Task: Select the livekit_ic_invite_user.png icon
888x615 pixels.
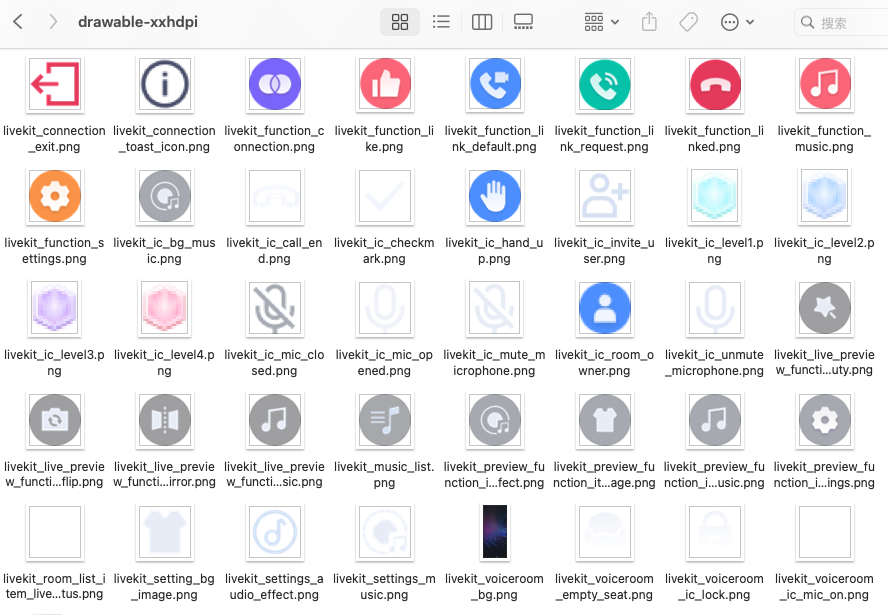Action: 604,196
